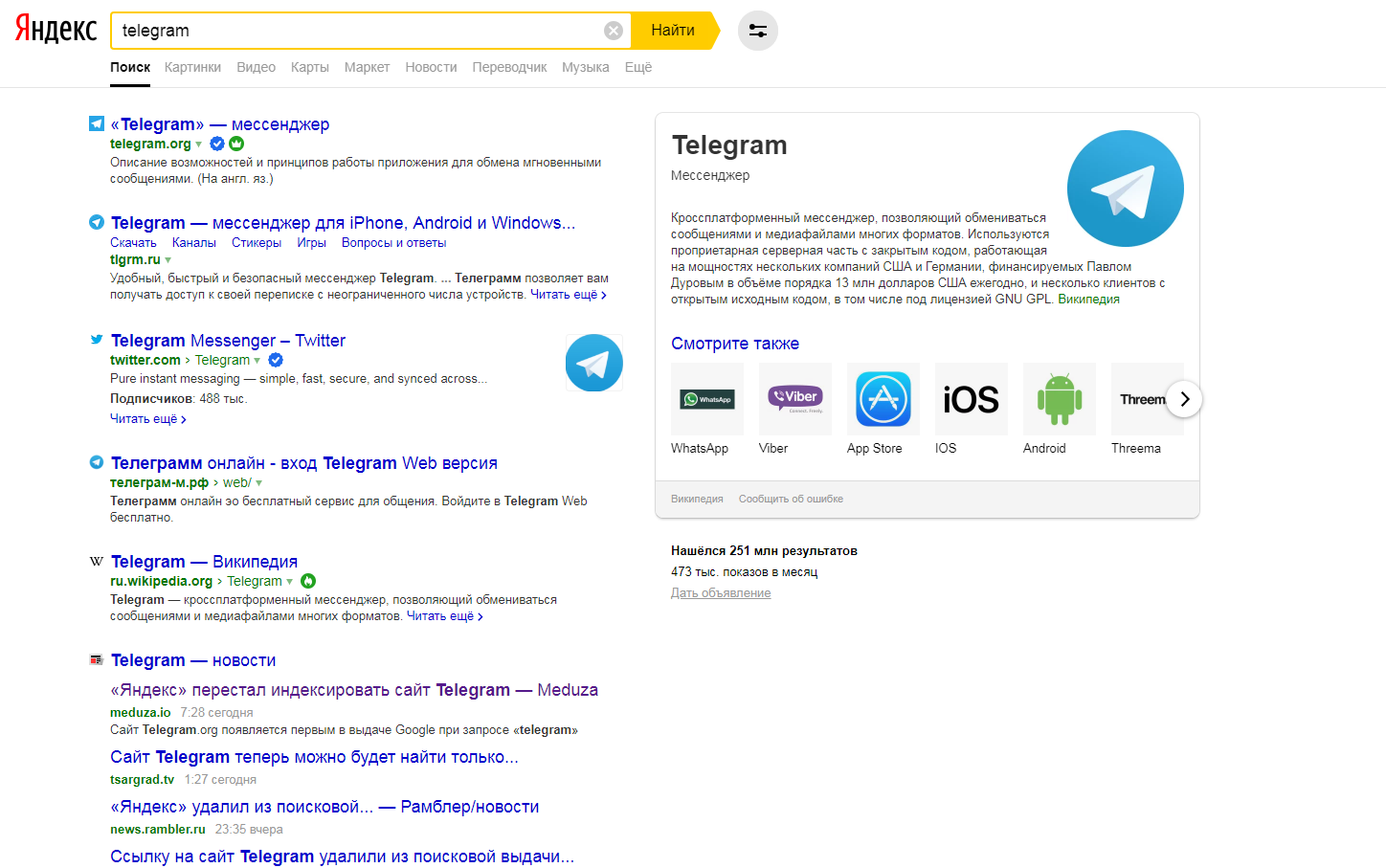The image size is (1386, 868).
Task: Click the green crown badge next to telegram.org
Action: pyautogui.click(x=236, y=144)
